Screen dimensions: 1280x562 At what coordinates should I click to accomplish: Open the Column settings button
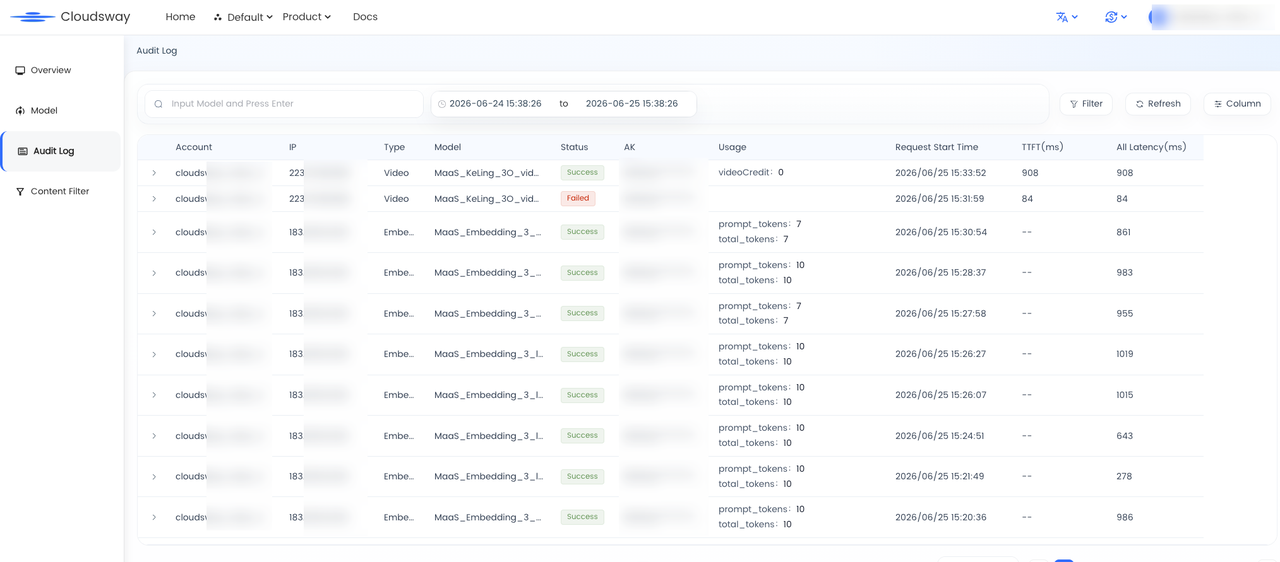(x=1238, y=104)
